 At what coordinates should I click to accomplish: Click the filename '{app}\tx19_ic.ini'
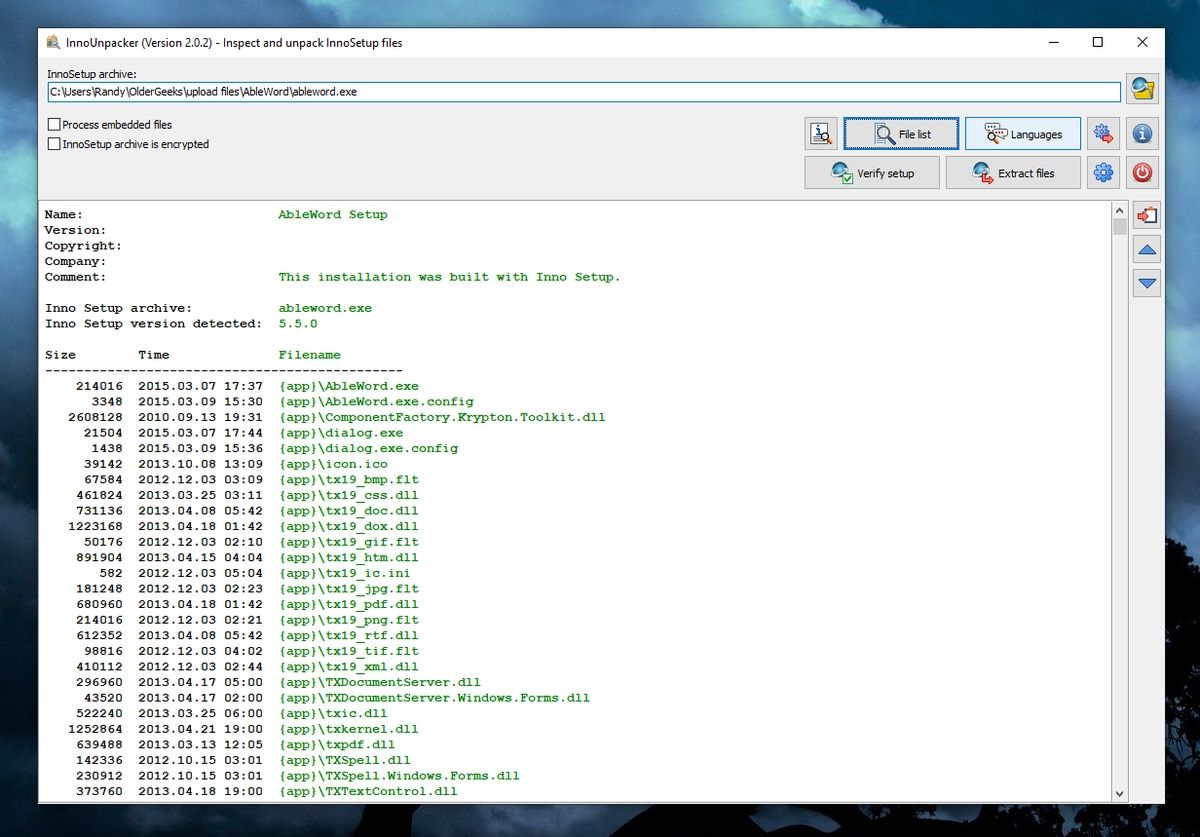345,573
